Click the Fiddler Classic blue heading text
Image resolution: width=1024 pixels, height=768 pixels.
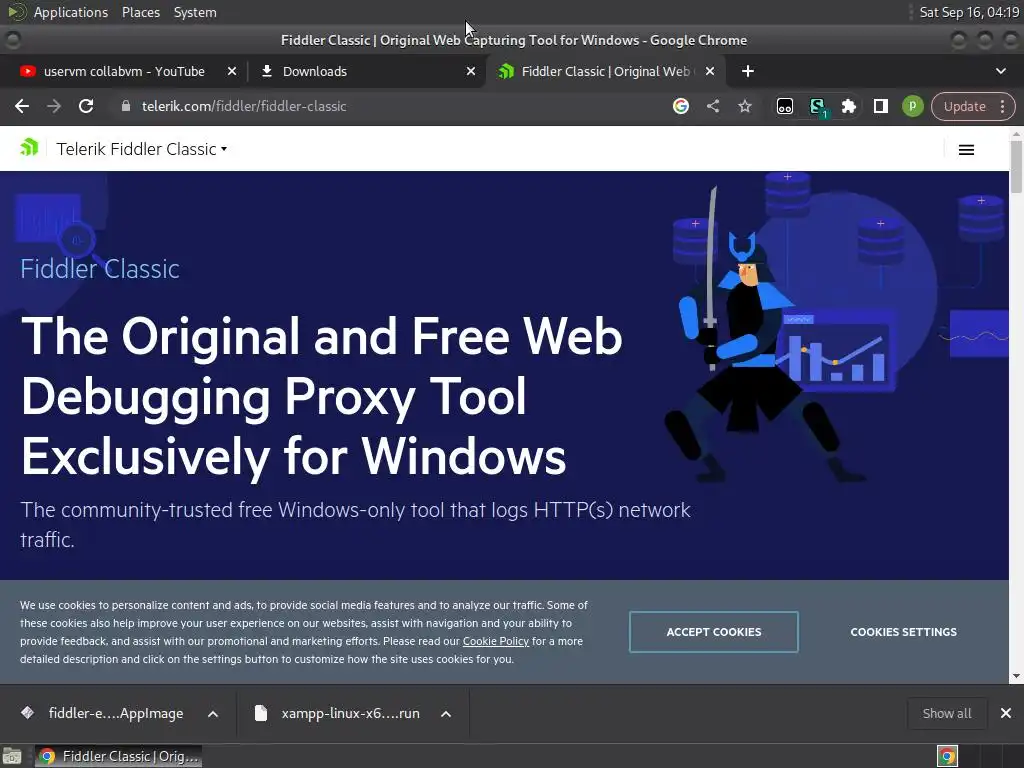point(100,269)
